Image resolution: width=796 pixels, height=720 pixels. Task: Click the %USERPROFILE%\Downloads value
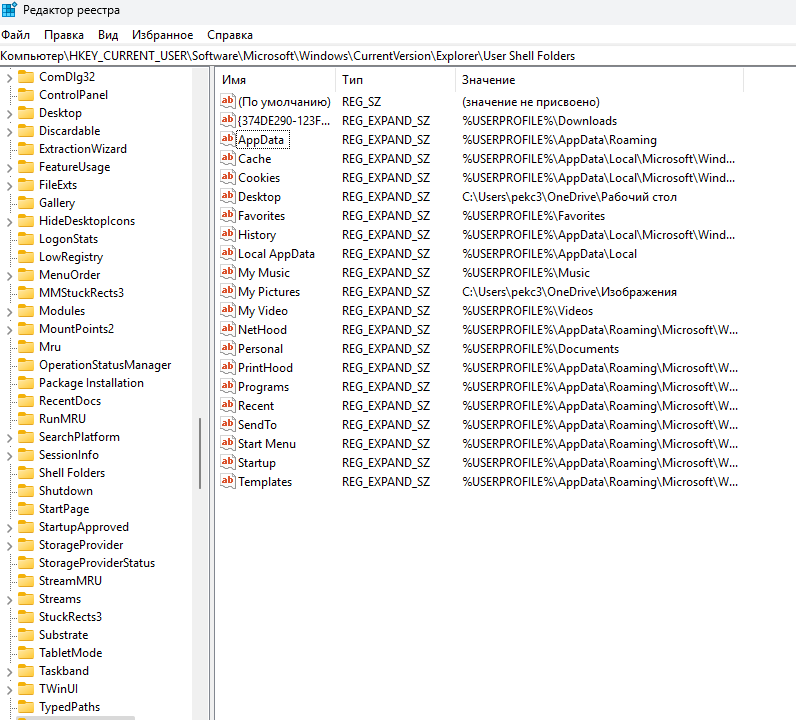[x=540, y=121]
